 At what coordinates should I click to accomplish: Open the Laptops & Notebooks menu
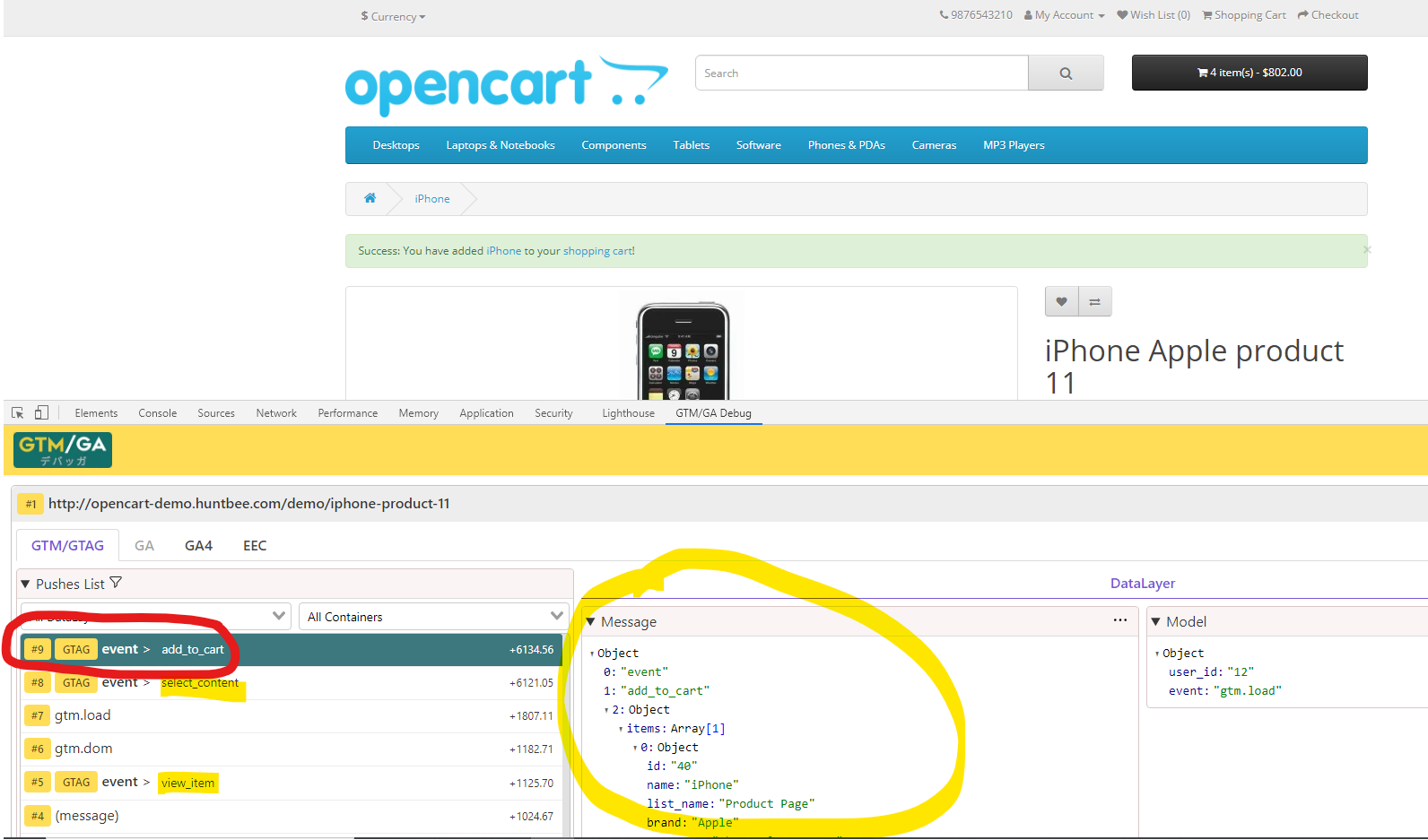point(501,145)
